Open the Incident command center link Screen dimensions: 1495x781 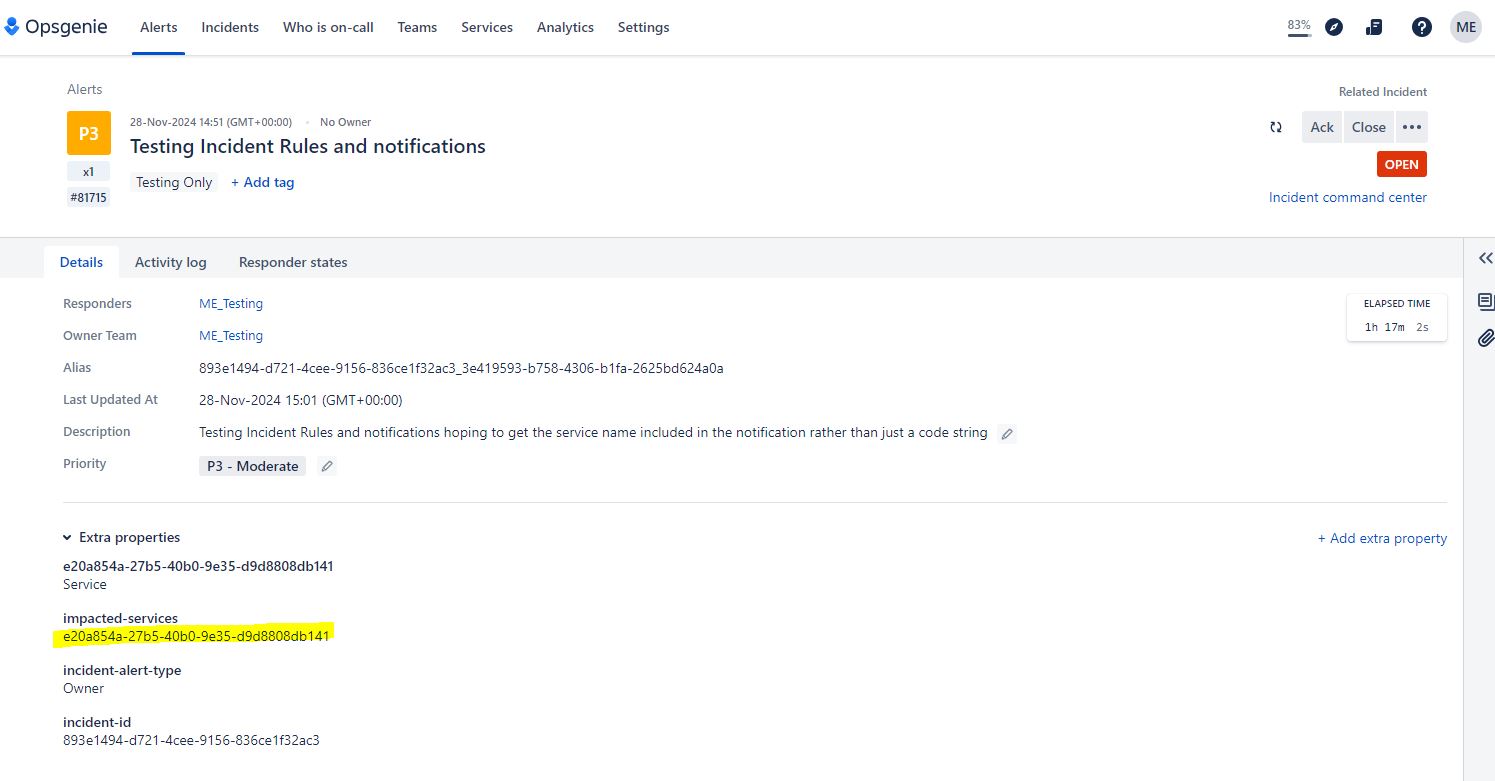click(x=1347, y=197)
